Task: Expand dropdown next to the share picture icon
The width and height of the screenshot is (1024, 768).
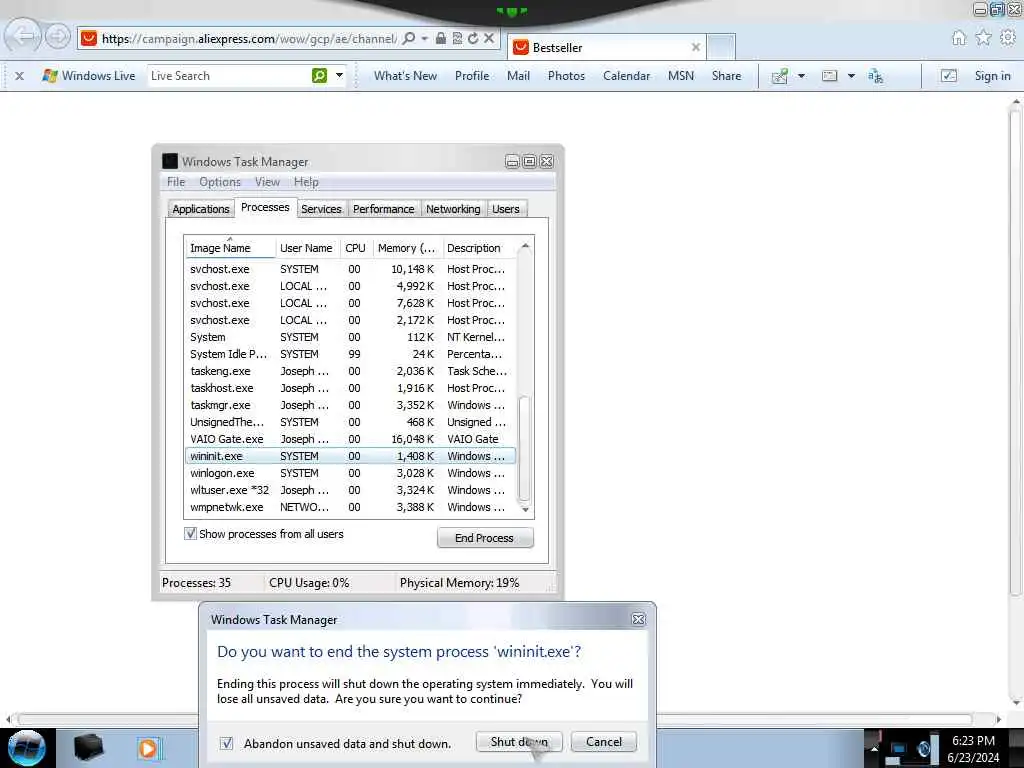Action: click(801, 76)
